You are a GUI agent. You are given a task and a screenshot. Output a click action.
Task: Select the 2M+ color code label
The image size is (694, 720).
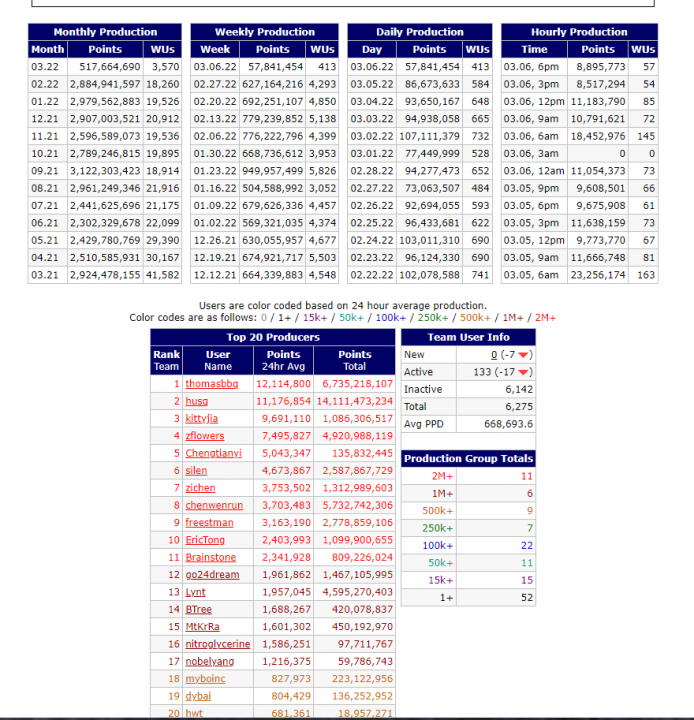point(545,318)
